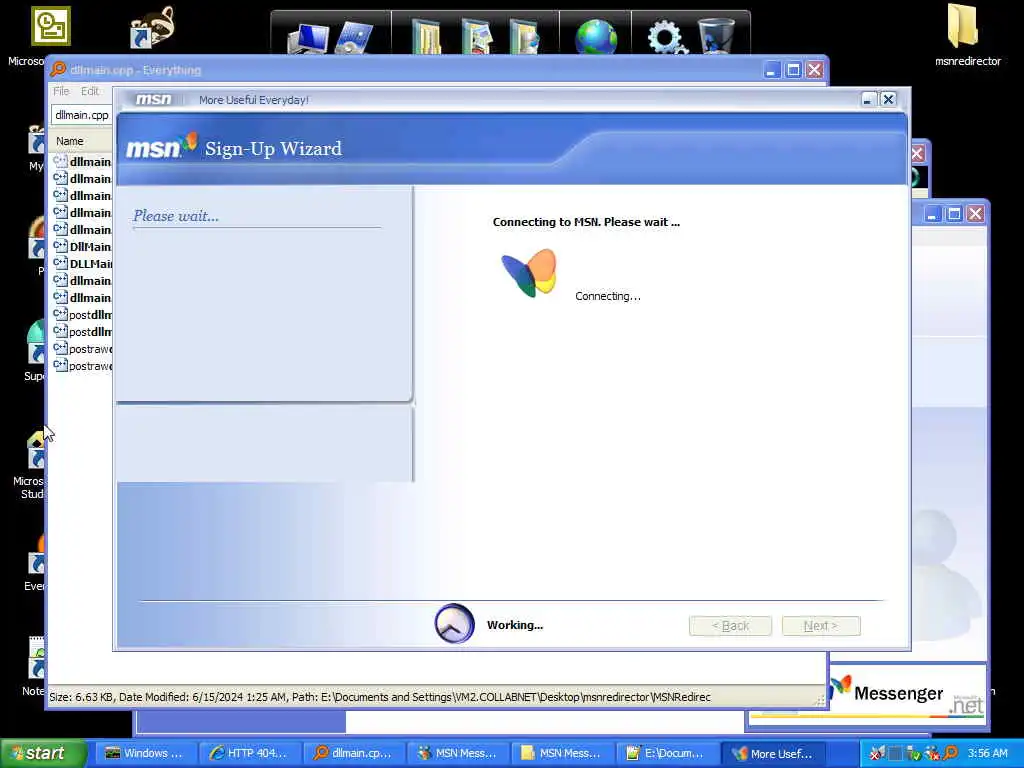Click the red X messenger icon in system tray
Screen dimensions: 1024x768
tap(877, 753)
